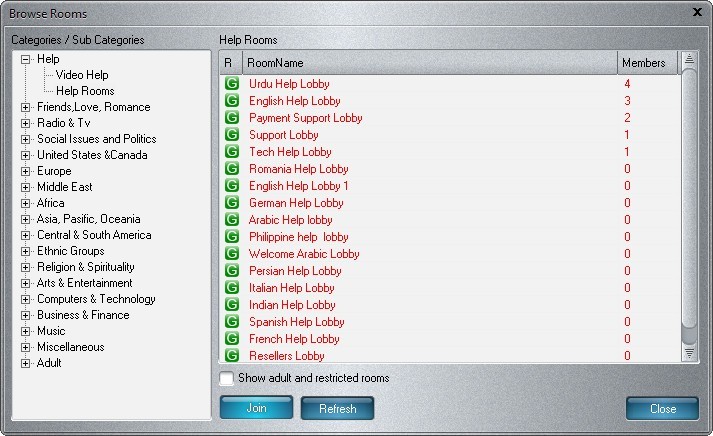The image size is (713, 436).
Task: Enable Show adult and restricted rooms checkbox
Action: tap(227, 379)
